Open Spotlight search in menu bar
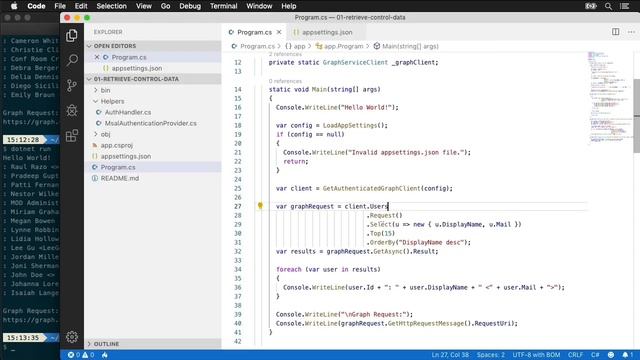 608,6
